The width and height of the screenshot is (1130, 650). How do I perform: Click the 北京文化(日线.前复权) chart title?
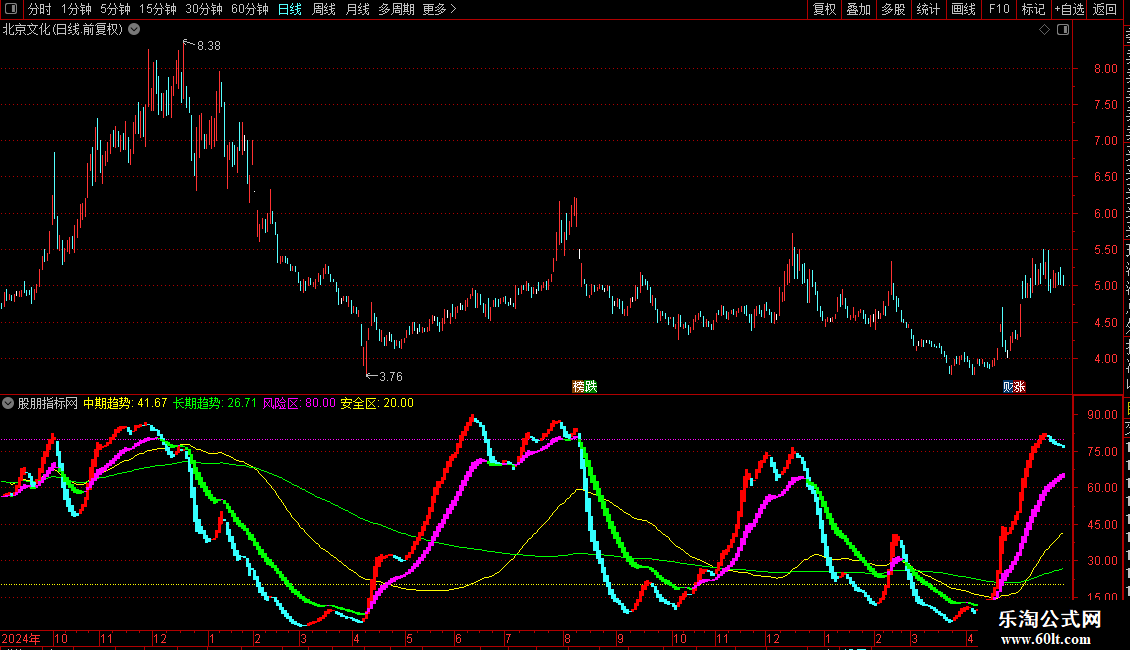(x=63, y=30)
